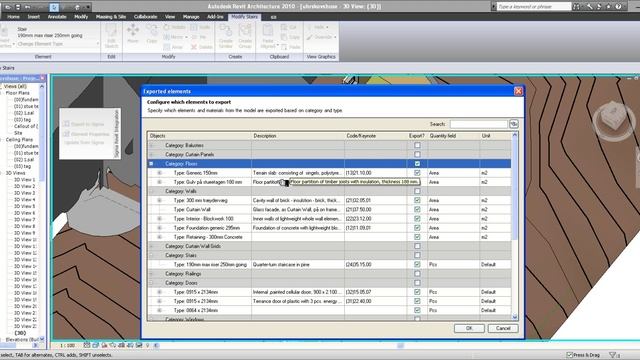Expand Type: Interior - Blockwork 100 row

[159, 219]
